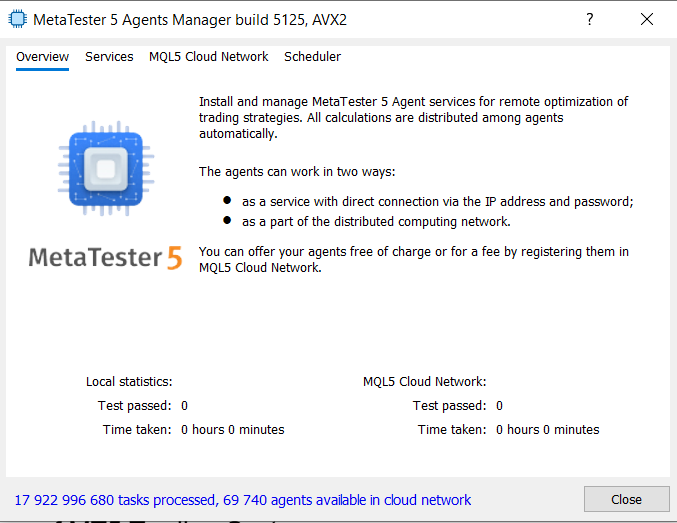677x523 pixels.
Task: Click the direct connection via IP address bullet text
Action: 437,202
